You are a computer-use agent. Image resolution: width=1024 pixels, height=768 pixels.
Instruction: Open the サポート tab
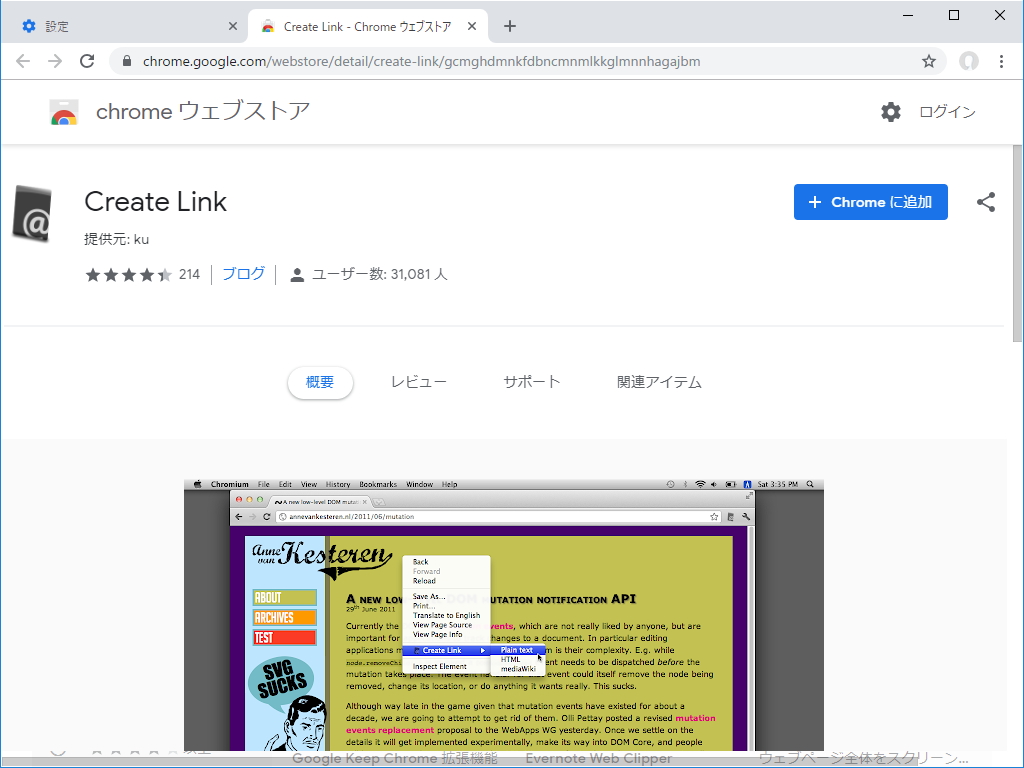pos(531,382)
